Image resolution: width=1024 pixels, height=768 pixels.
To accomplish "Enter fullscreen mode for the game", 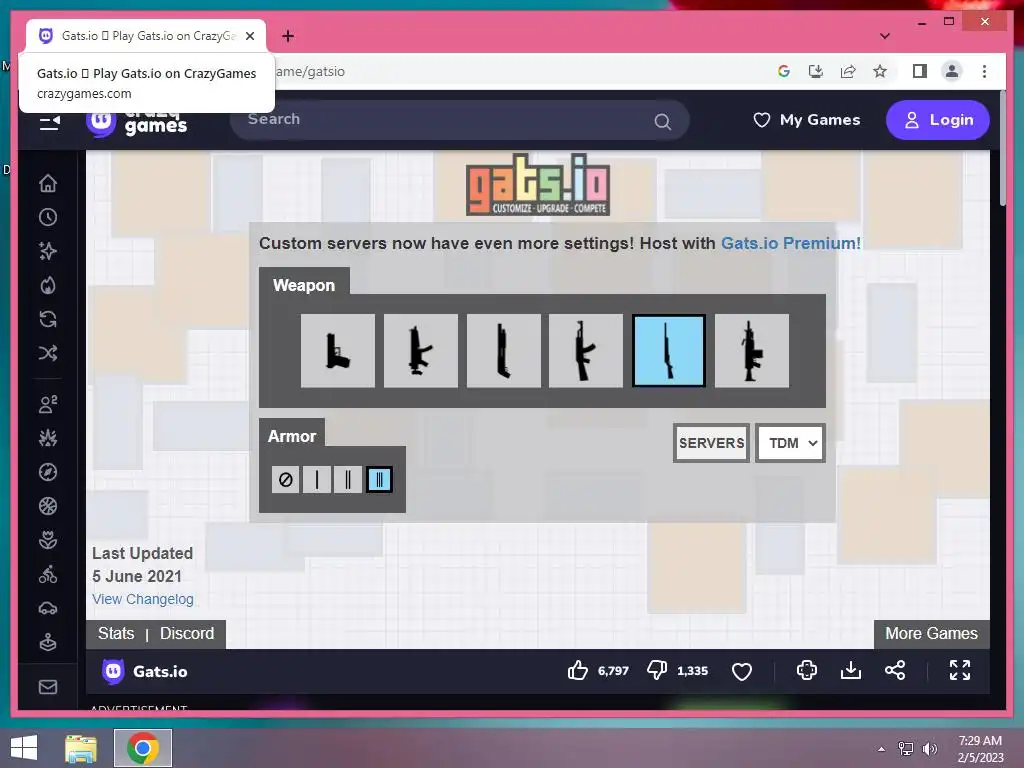I will [959, 670].
